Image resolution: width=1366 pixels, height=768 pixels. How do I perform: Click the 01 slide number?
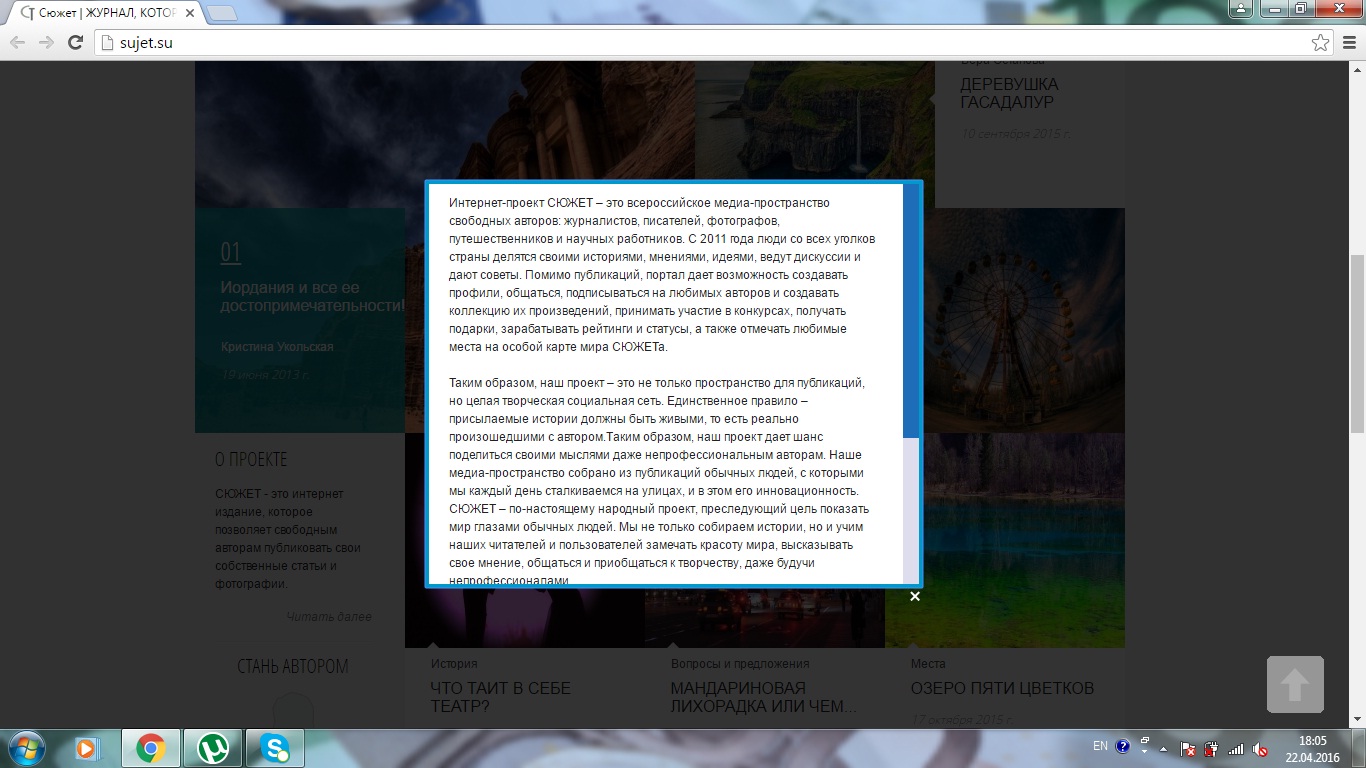click(x=230, y=252)
